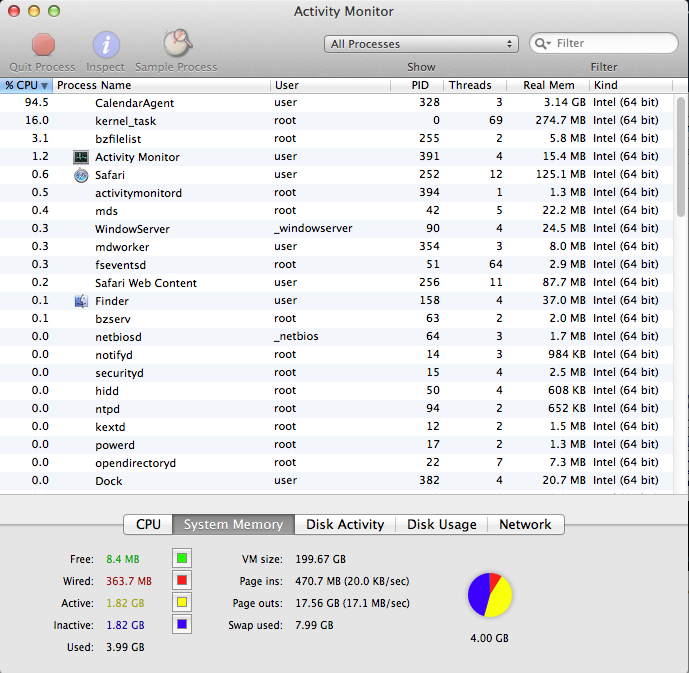Select the Dock process row
This screenshot has height=673, width=689.
tap(336, 481)
